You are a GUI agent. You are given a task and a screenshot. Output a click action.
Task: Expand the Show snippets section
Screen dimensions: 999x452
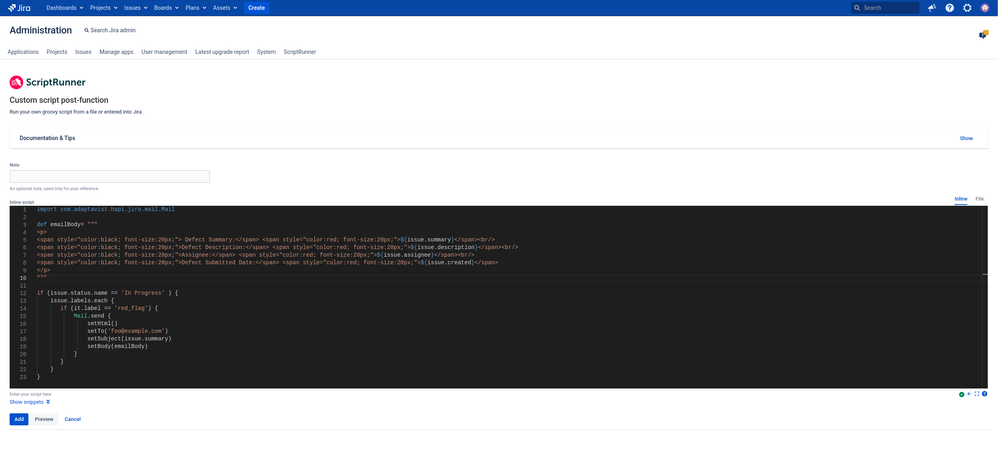(29, 402)
